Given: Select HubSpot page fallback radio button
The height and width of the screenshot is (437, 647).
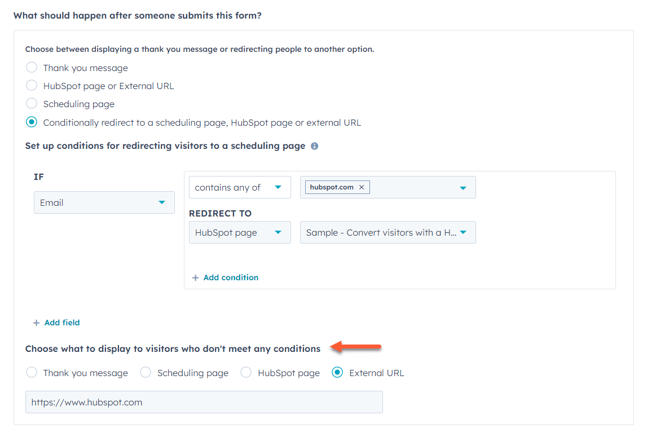Looking at the screenshot, I should click(246, 372).
